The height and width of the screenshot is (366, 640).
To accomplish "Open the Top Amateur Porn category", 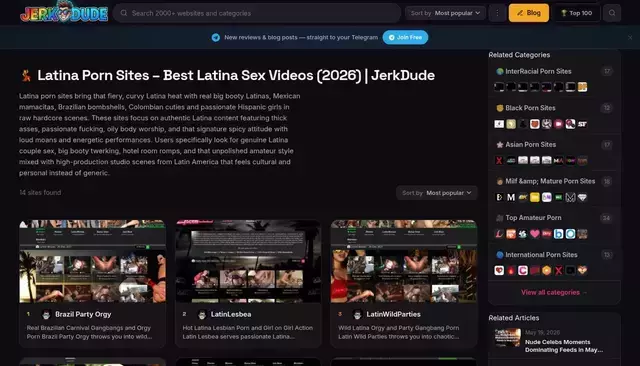I will pos(533,218).
